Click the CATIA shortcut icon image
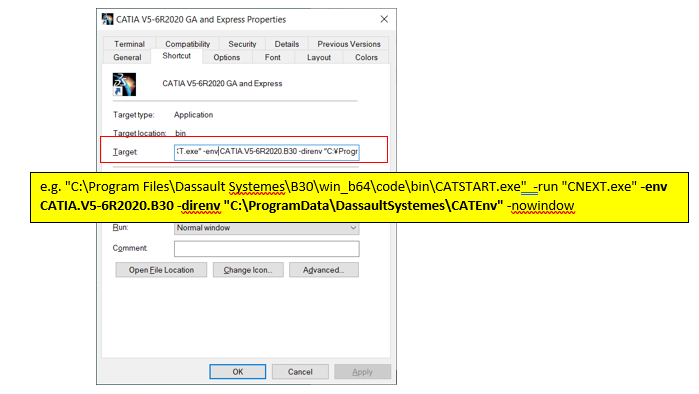699x394 pixels. (124, 84)
